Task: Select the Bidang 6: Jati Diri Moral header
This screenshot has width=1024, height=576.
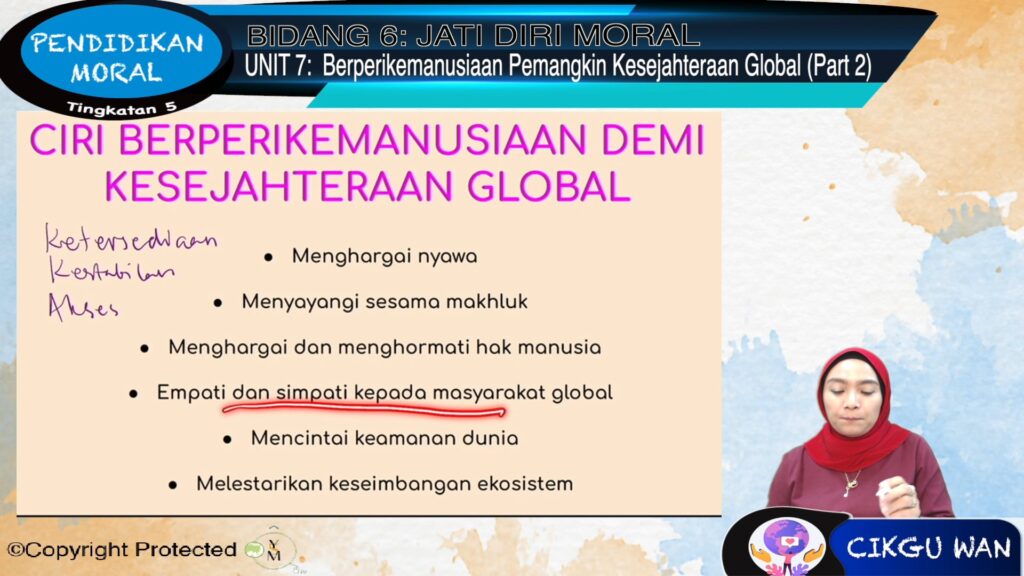Action: click(472, 36)
